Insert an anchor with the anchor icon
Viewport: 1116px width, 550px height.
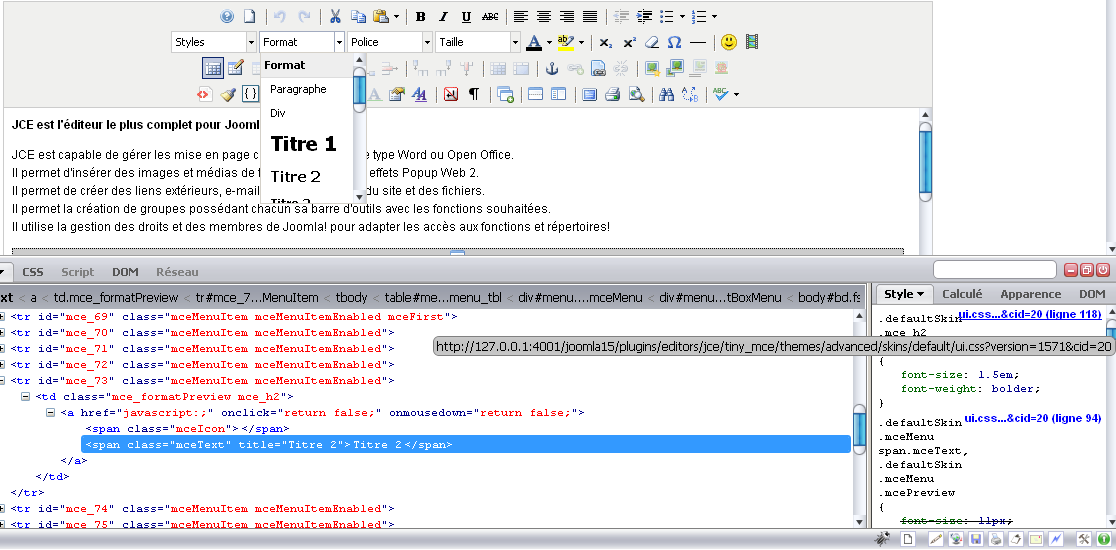(550, 69)
